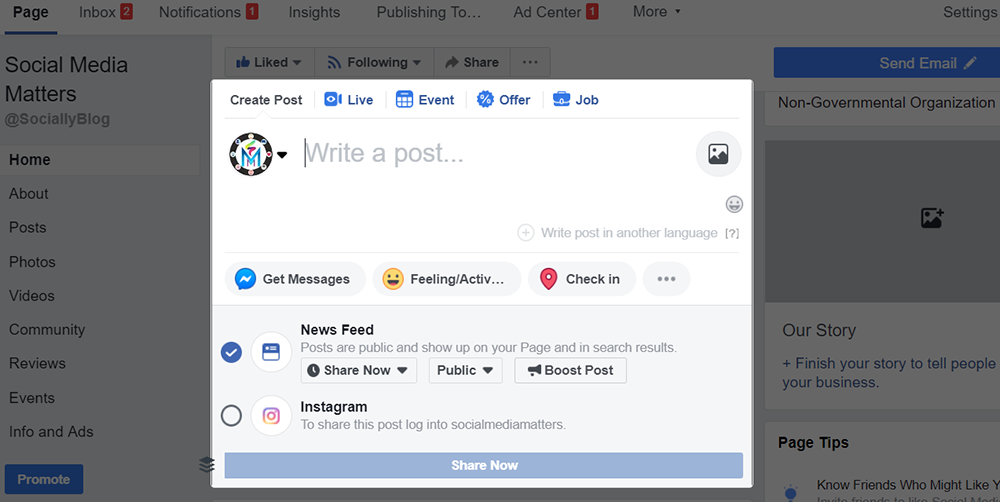Viewport: 1000px width, 502px height.
Task: Click the Boost Post button
Action: pyautogui.click(x=571, y=371)
